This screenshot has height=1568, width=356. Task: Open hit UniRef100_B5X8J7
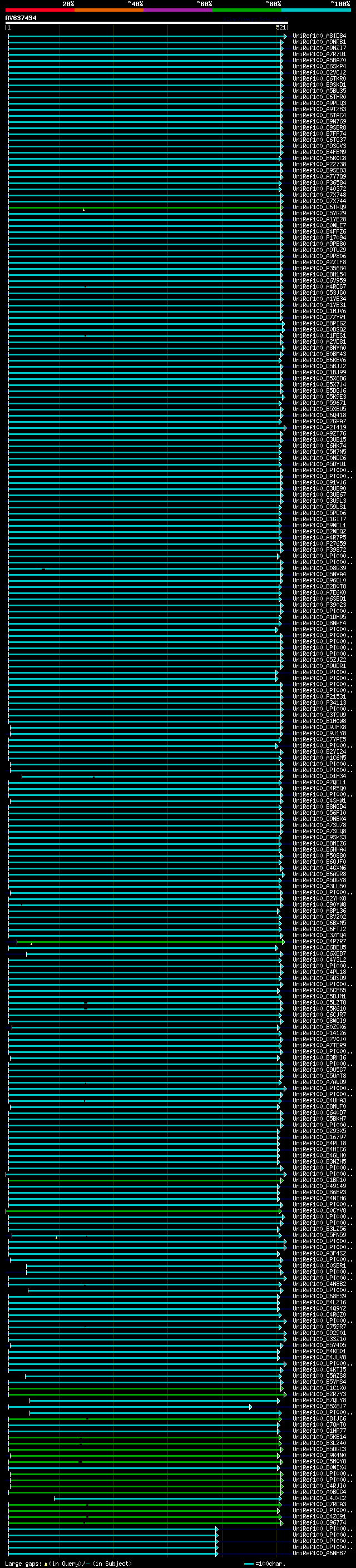point(319,1407)
